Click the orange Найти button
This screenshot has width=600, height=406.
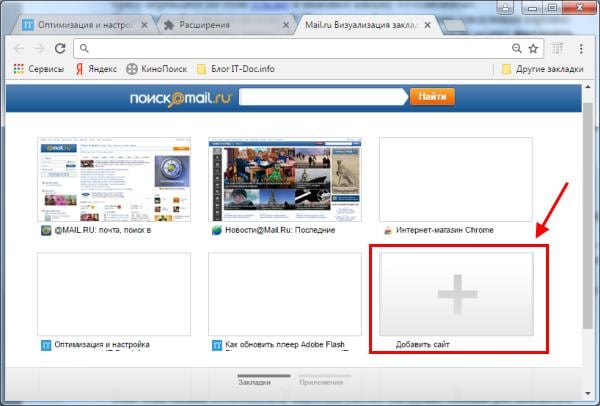(x=432, y=96)
